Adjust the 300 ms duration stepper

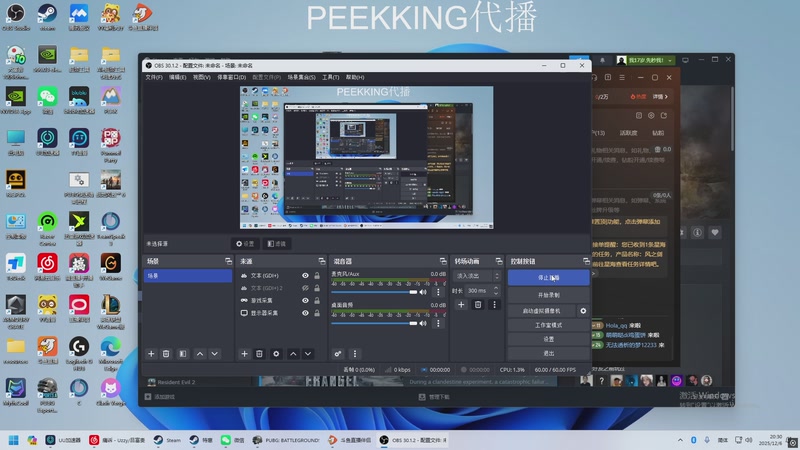495,290
